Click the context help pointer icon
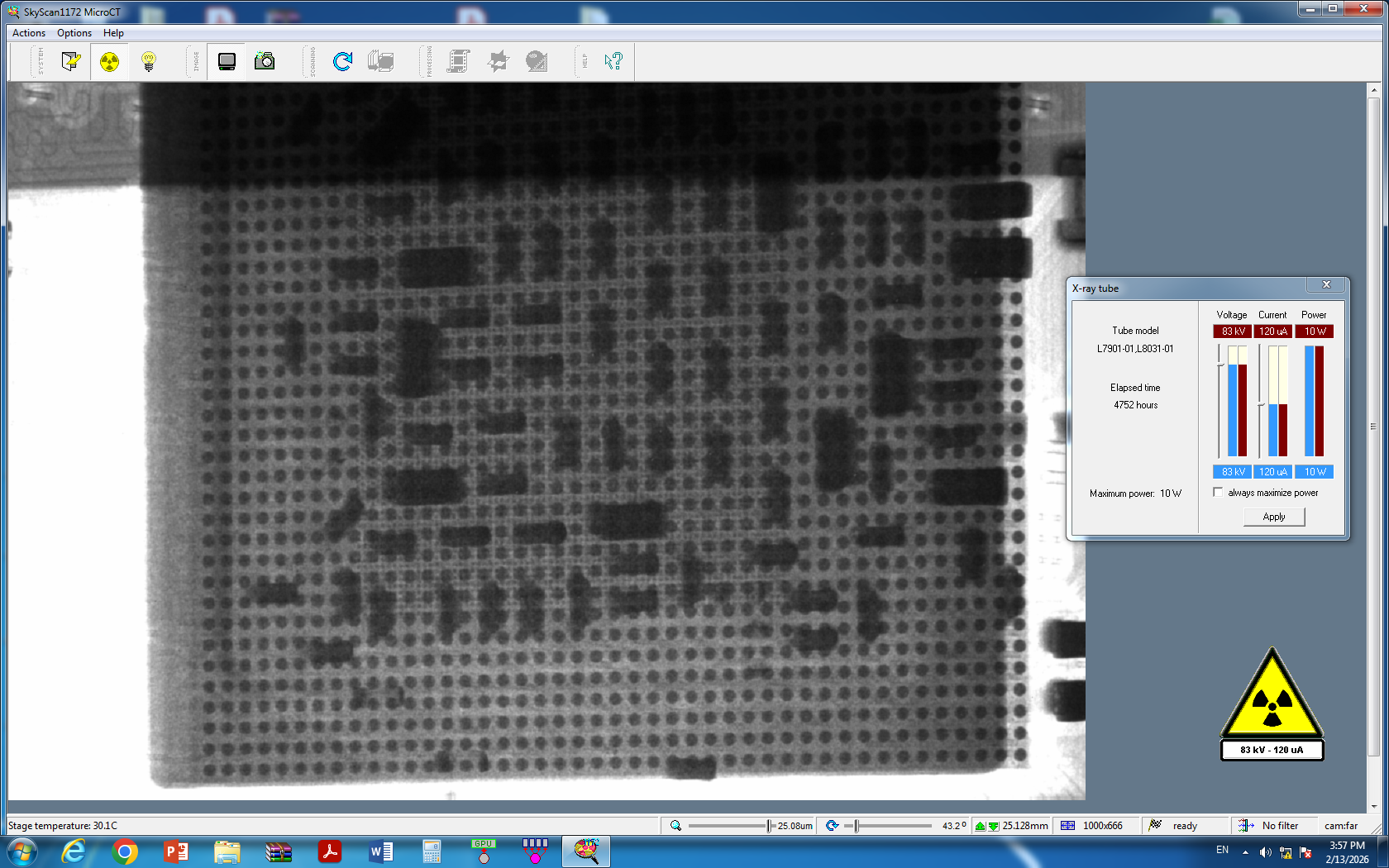The height and width of the screenshot is (868, 1389). pos(613,61)
